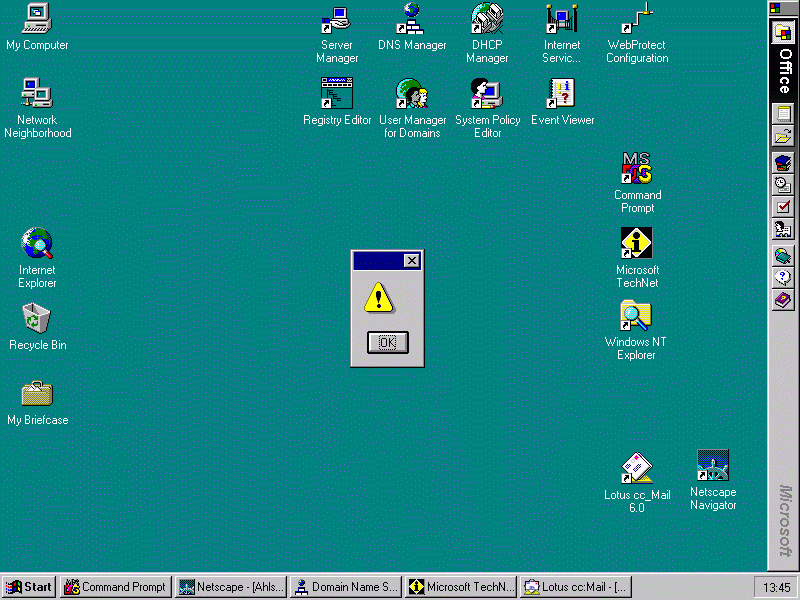The height and width of the screenshot is (600, 800).
Task: Switch to Domain Name Service taskbar button
Action: (346, 587)
